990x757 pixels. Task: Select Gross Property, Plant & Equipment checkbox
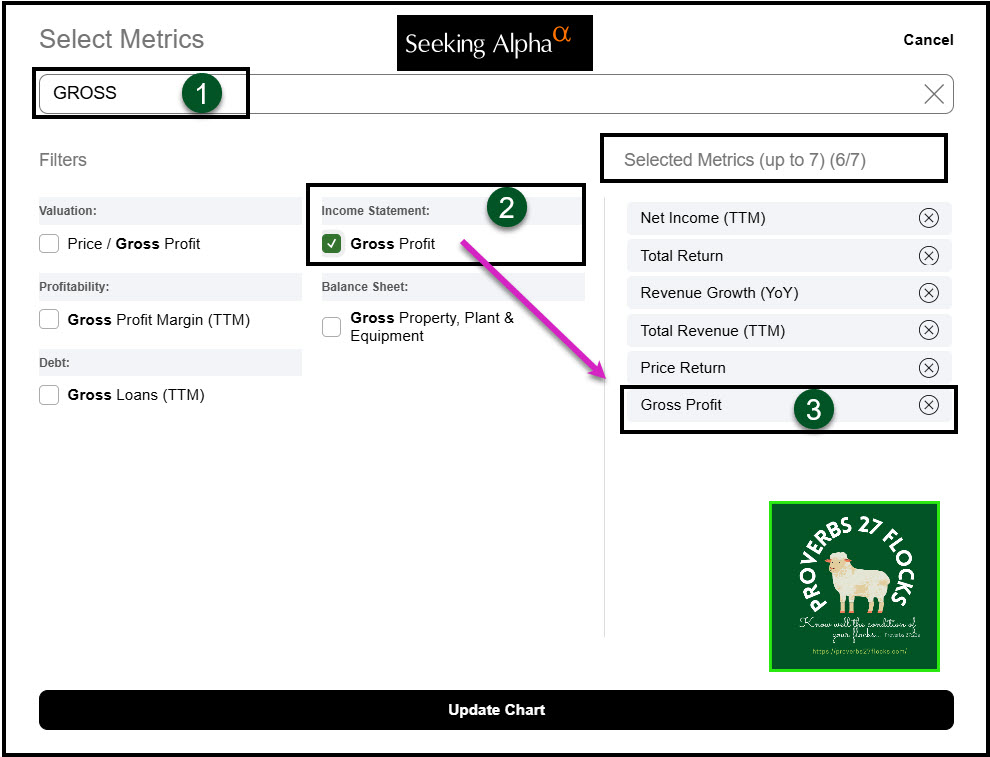click(x=332, y=327)
